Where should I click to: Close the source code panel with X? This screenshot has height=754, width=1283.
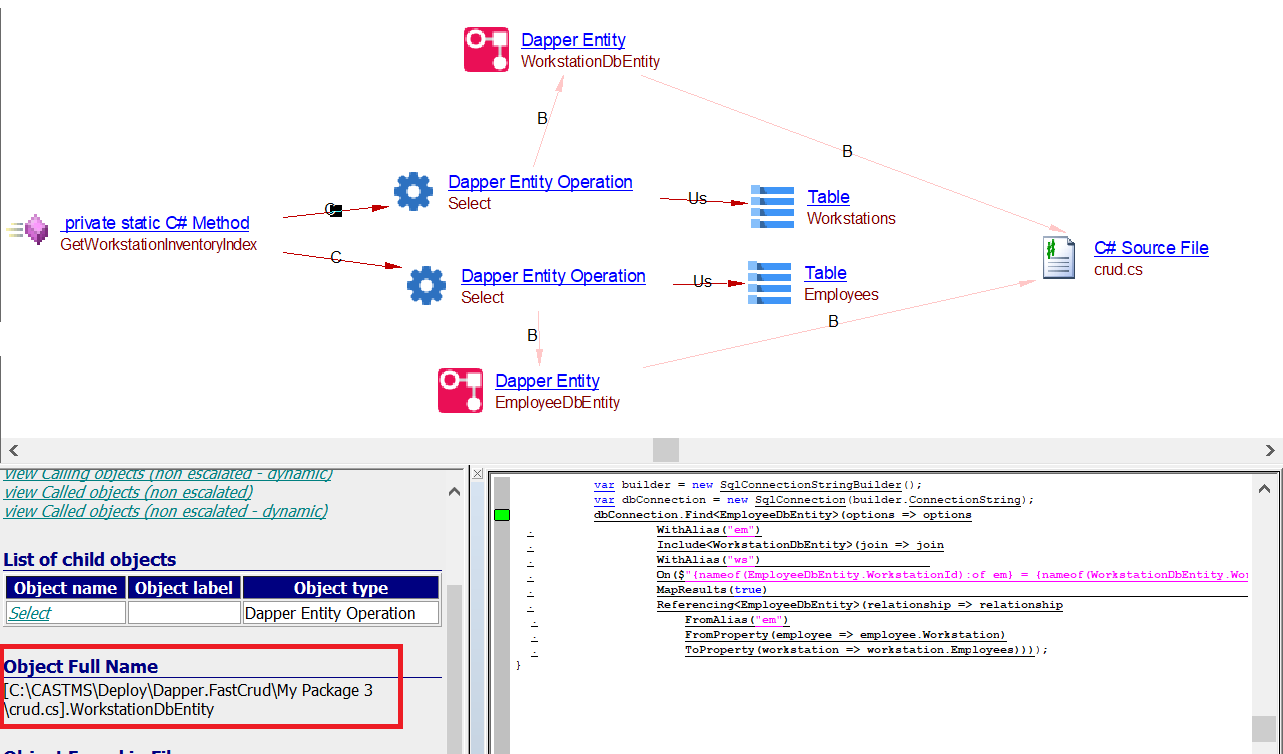pos(477,473)
